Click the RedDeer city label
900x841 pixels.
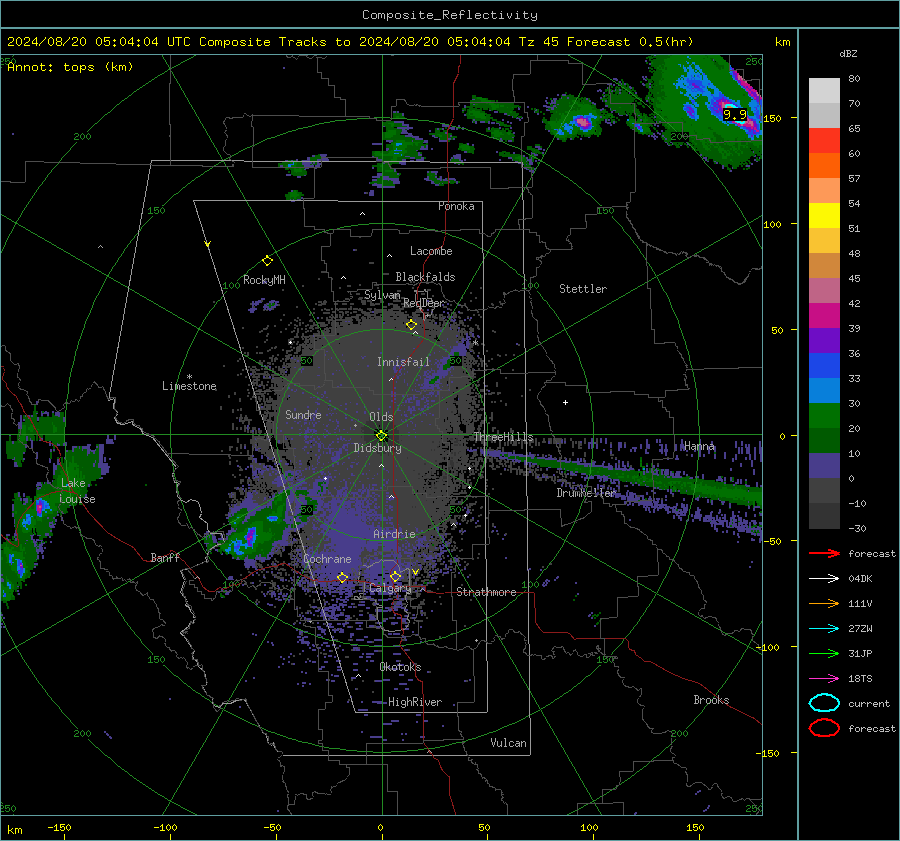(424, 303)
